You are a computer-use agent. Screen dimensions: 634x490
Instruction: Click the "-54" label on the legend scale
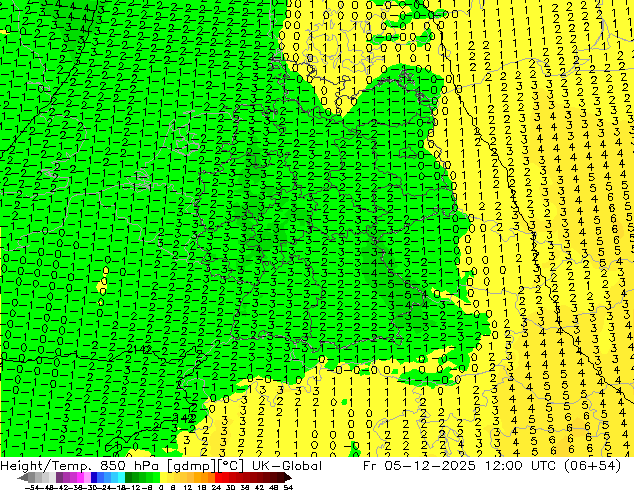(x=31, y=488)
